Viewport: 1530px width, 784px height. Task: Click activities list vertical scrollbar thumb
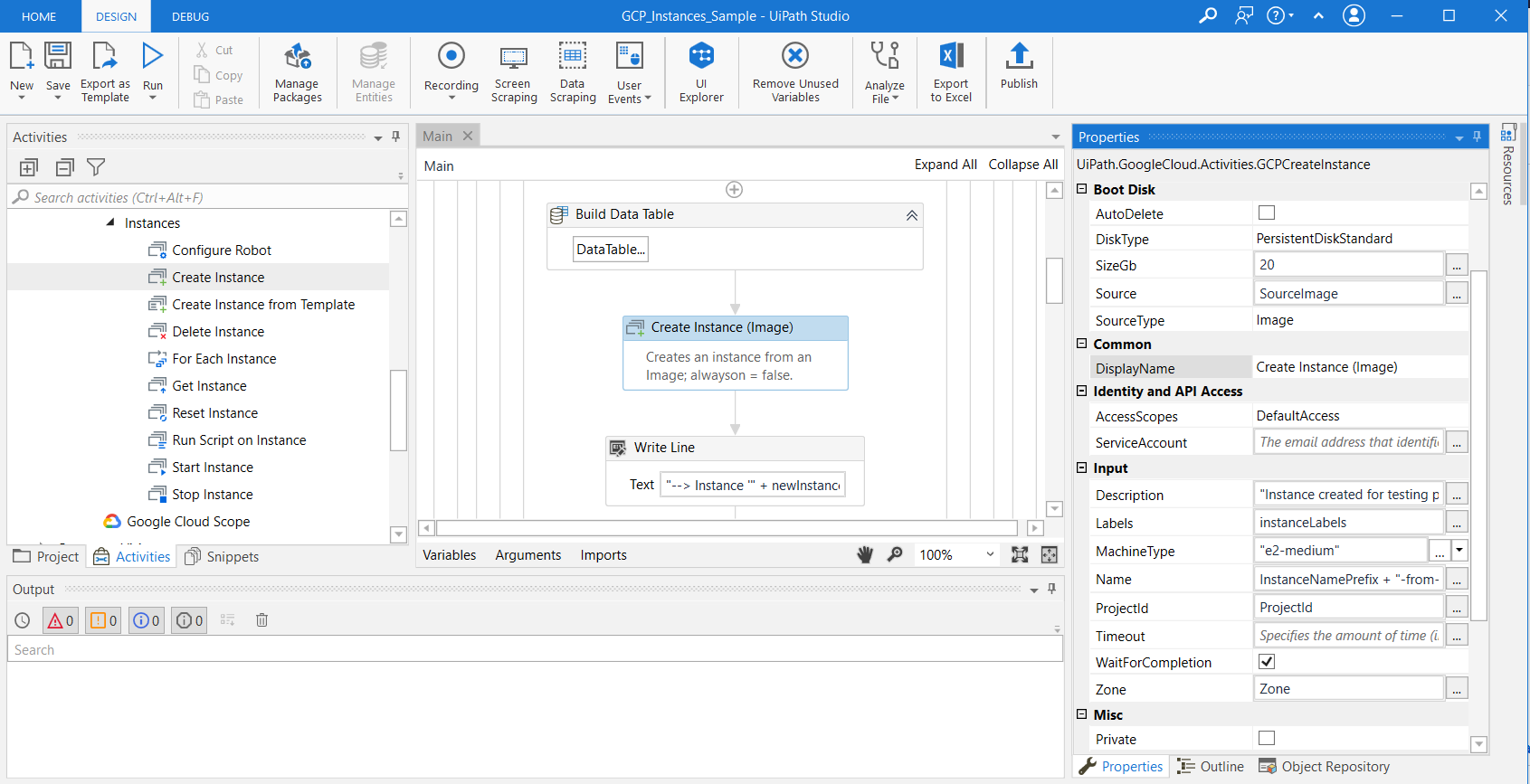tap(398, 410)
